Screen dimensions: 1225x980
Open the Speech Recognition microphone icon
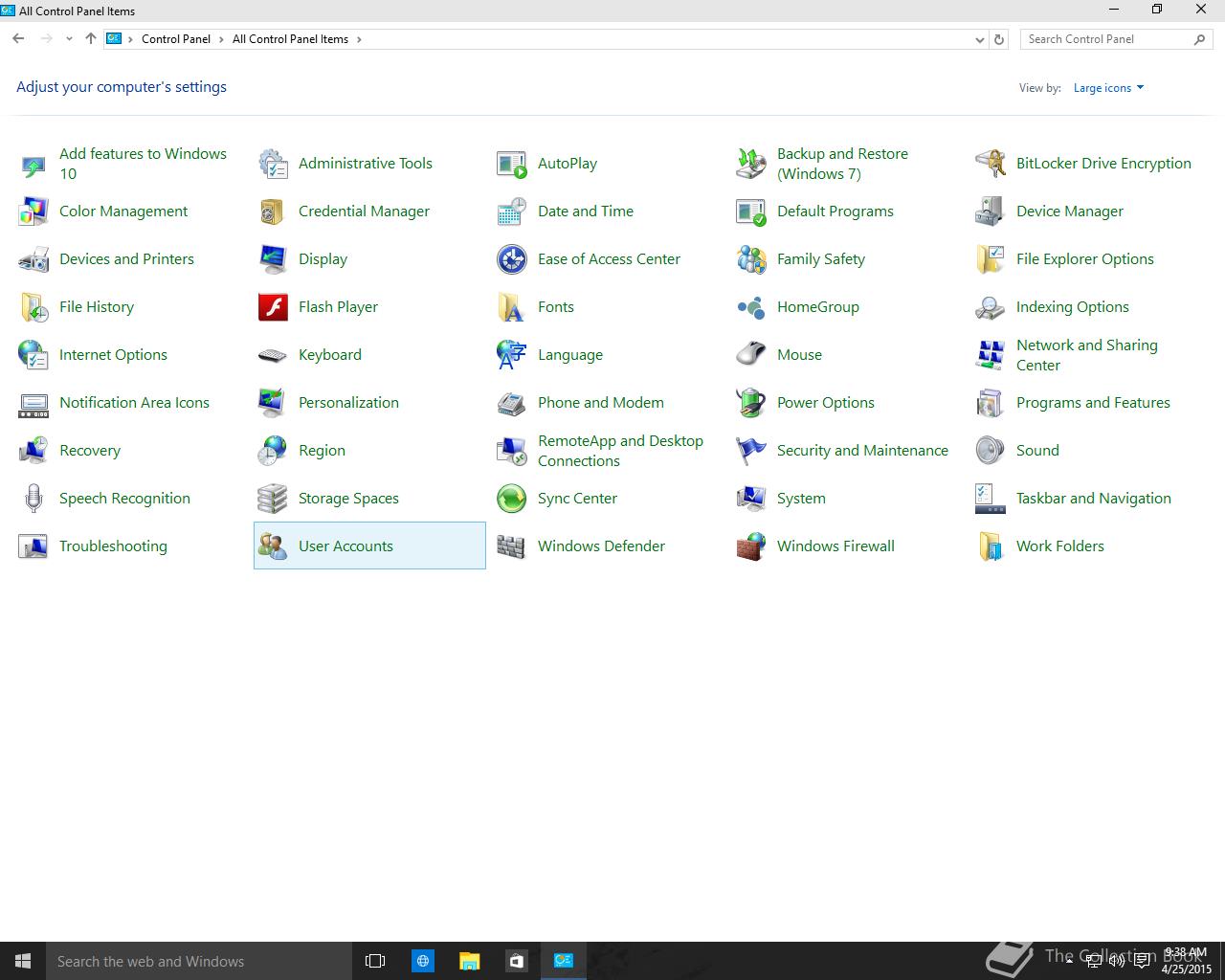point(33,499)
